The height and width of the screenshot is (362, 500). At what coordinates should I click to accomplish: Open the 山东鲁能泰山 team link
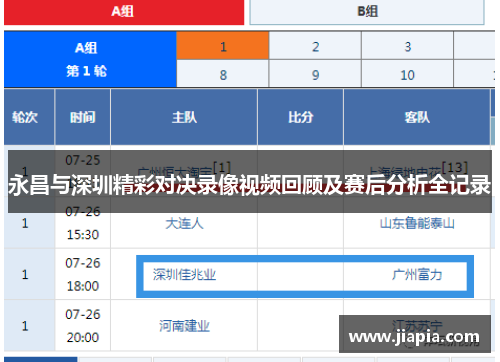pos(417,223)
